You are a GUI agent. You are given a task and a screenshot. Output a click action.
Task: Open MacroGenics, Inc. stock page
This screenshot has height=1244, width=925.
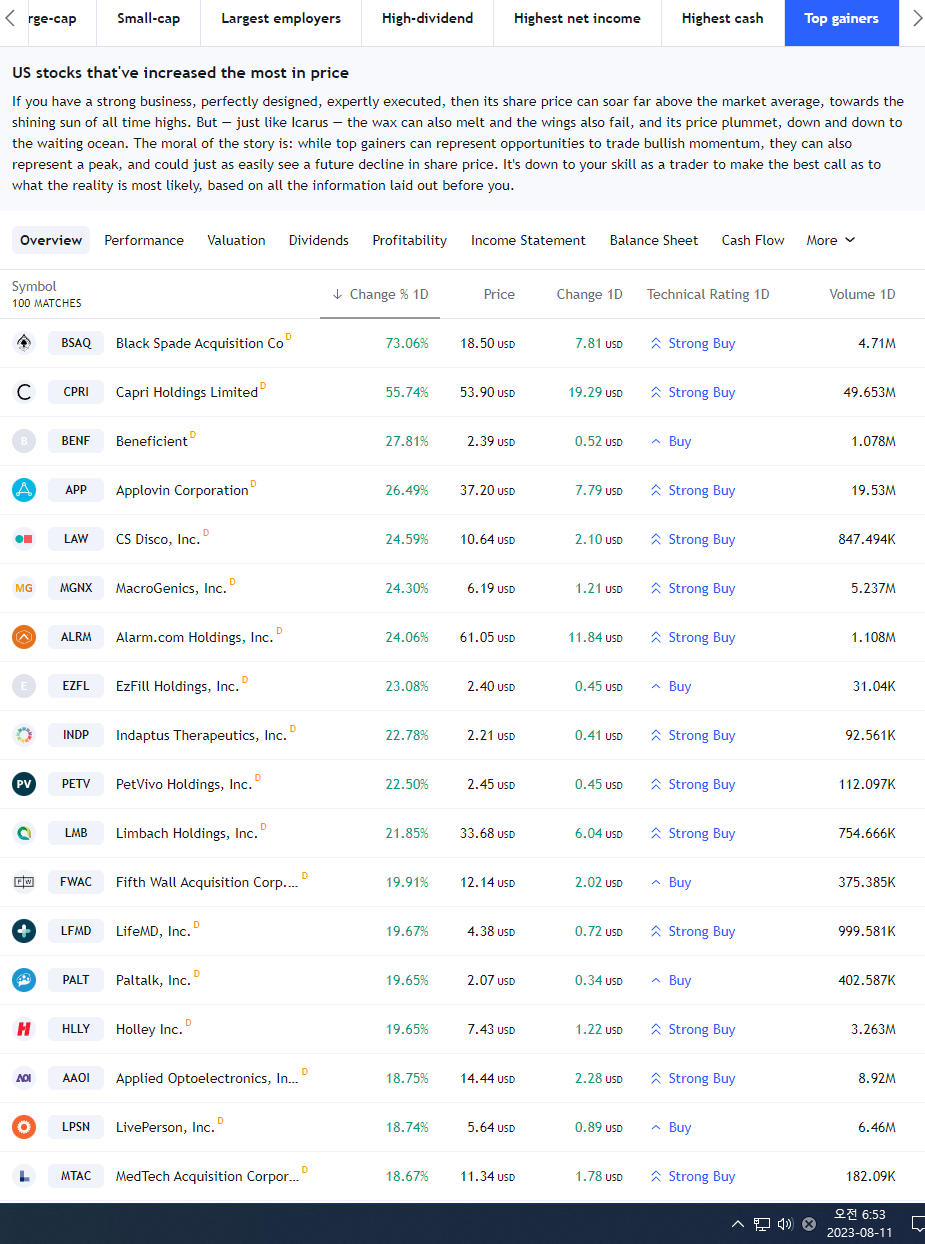(x=171, y=588)
